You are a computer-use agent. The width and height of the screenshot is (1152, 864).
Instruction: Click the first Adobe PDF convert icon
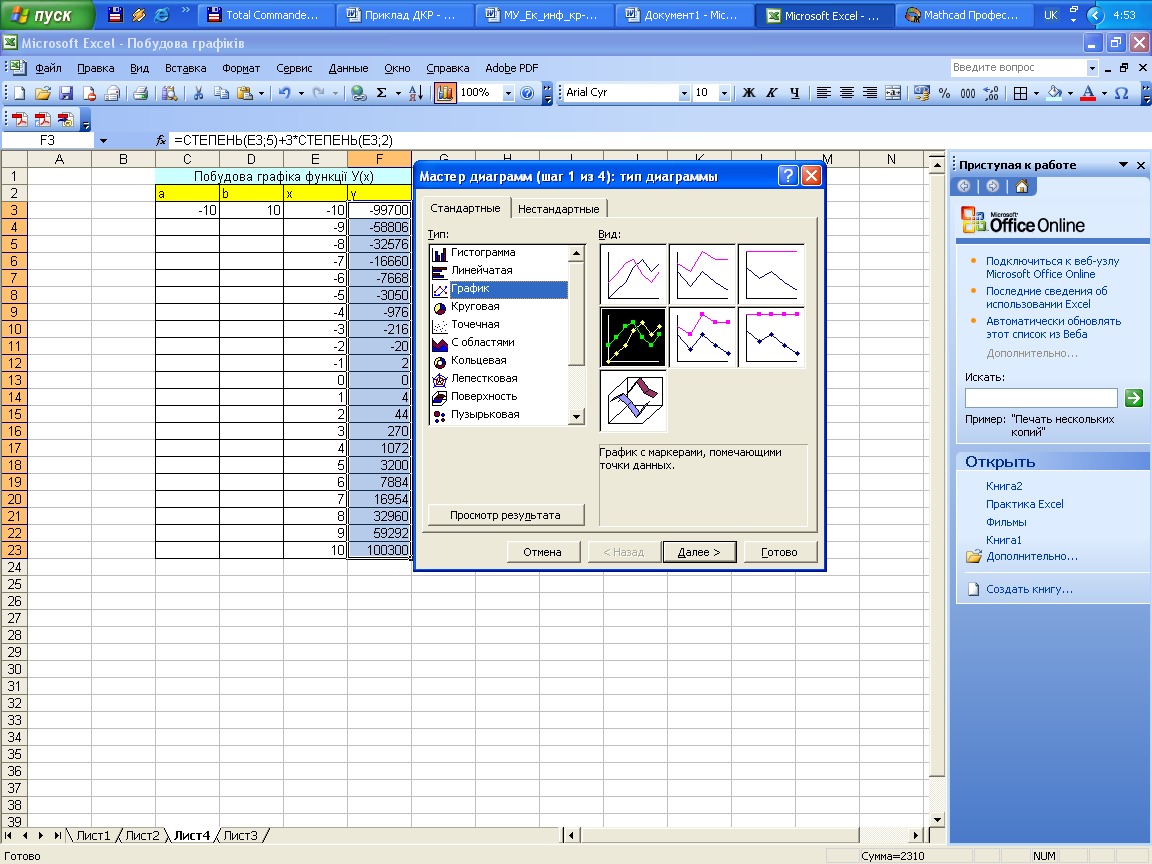[x=20, y=119]
